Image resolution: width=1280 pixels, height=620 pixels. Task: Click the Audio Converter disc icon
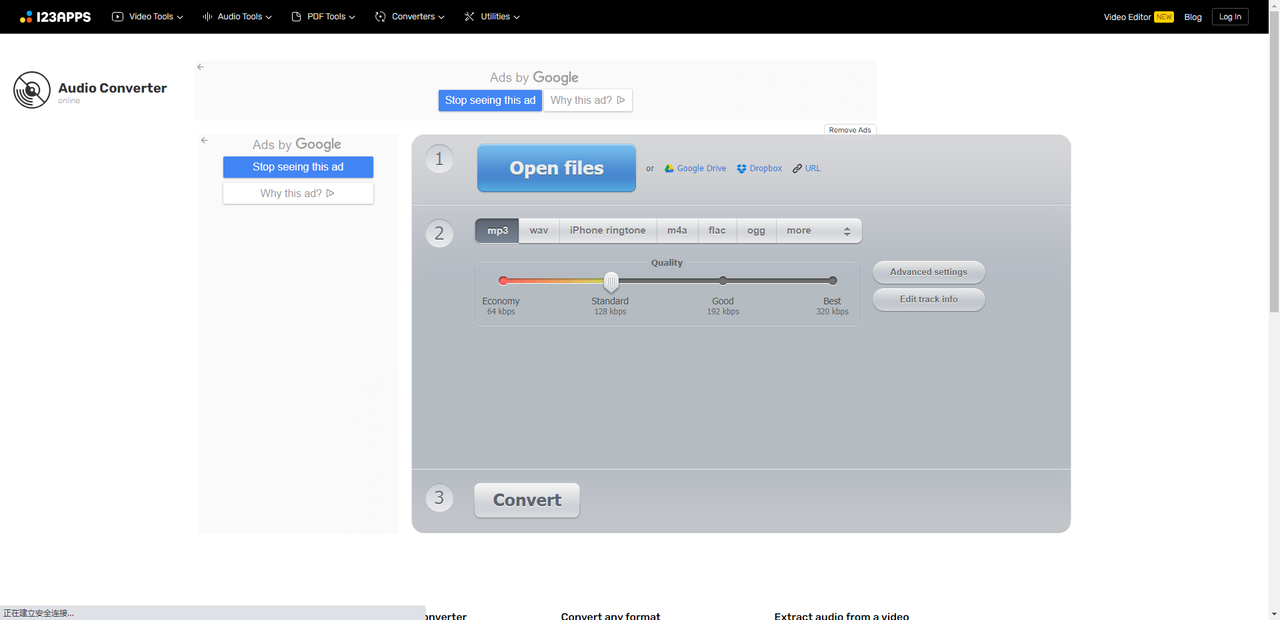pyautogui.click(x=32, y=90)
